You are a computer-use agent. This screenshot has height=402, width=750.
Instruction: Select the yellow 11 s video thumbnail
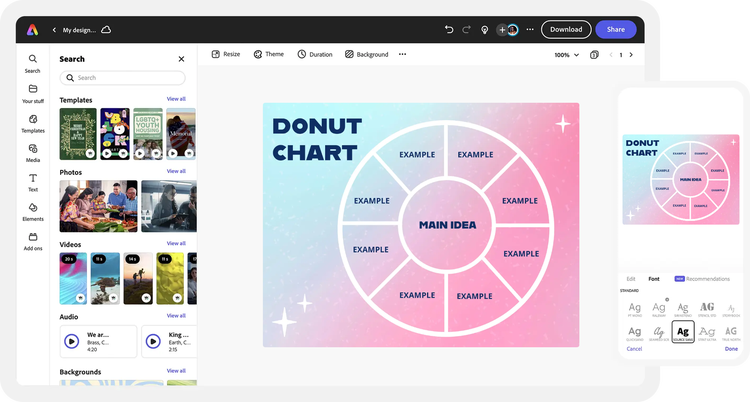(x=170, y=279)
